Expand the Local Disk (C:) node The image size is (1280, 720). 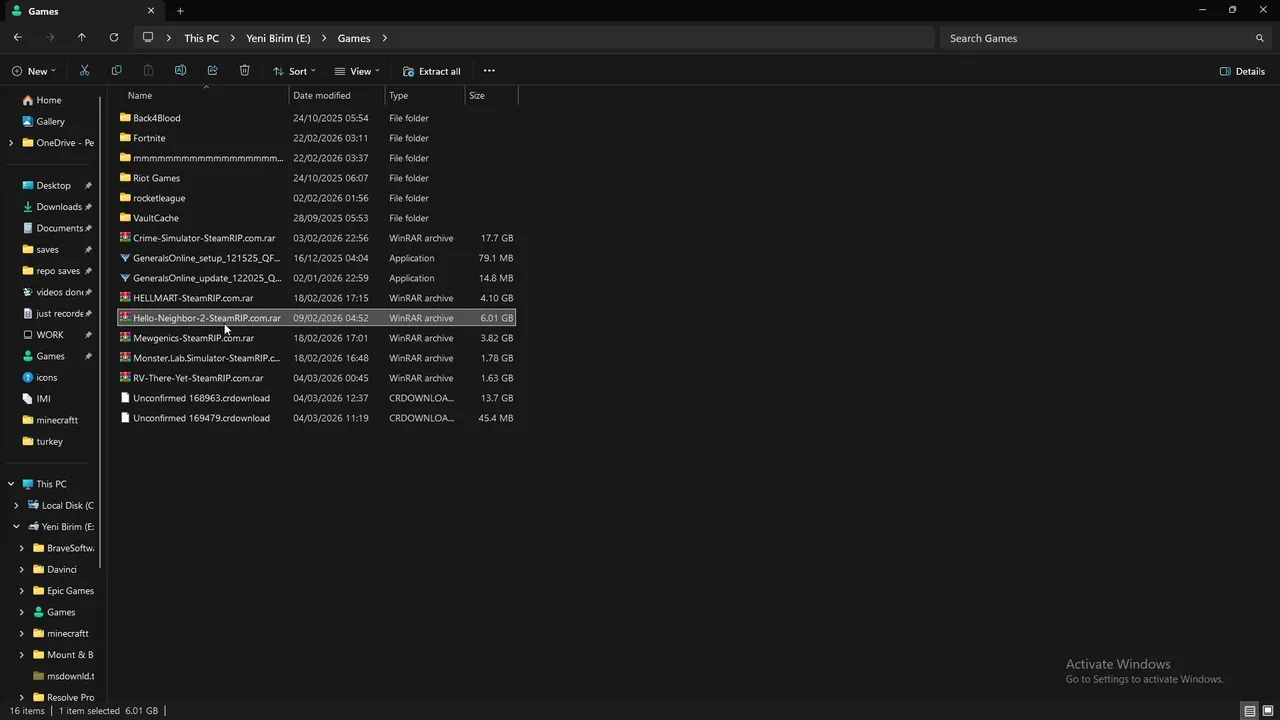[x=16, y=506]
